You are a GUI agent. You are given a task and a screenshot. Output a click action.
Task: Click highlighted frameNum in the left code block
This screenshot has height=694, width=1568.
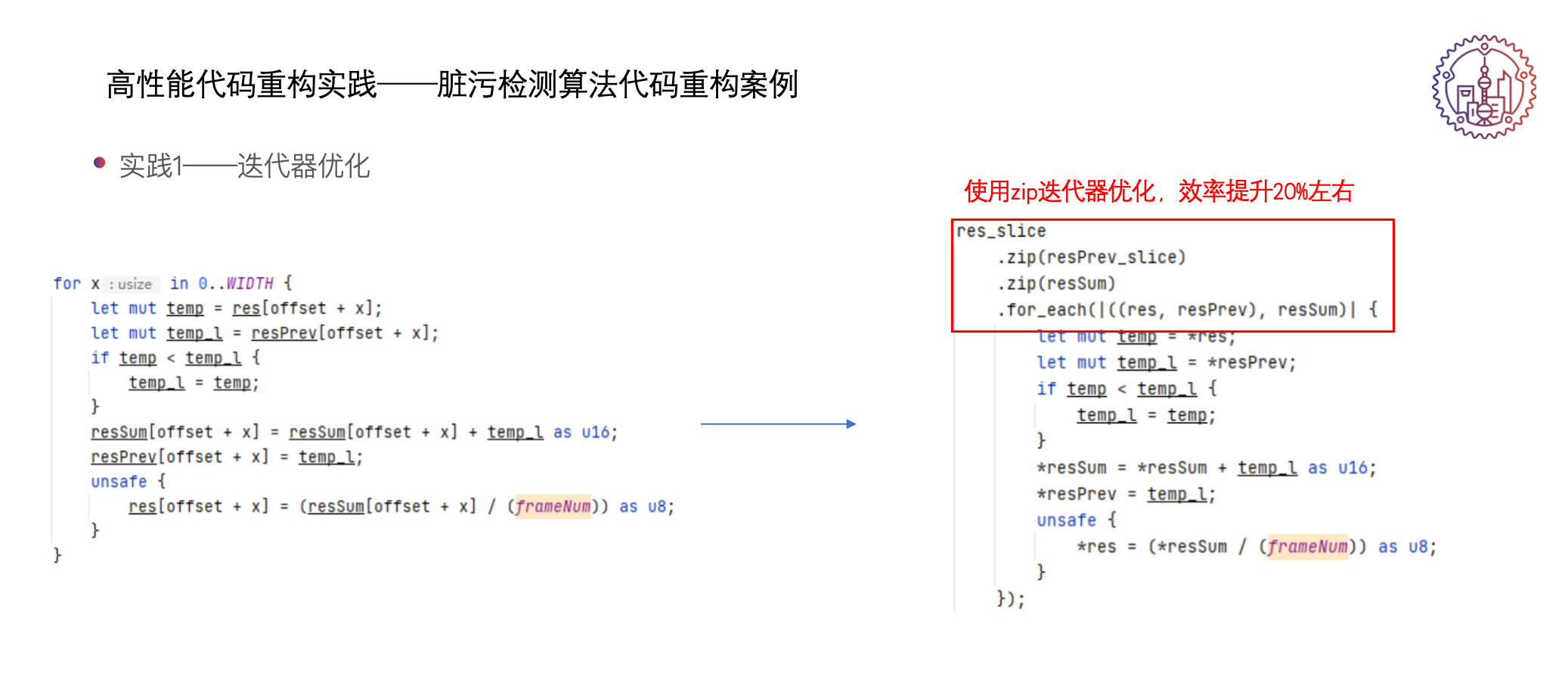(x=553, y=507)
